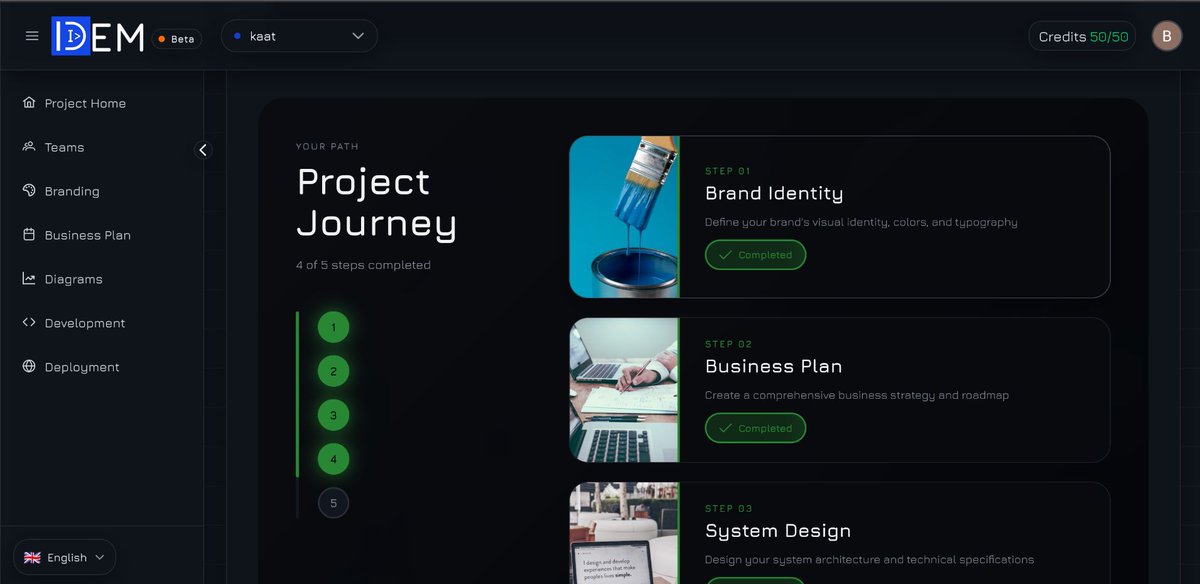Click the Business Plan card title
1200x584 pixels.
774,366
